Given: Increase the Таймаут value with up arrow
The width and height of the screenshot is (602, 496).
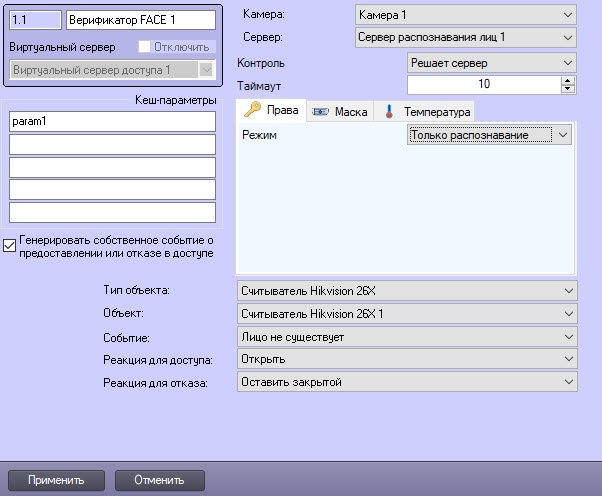Looking at the screenshot, I should tap(569, 80).
